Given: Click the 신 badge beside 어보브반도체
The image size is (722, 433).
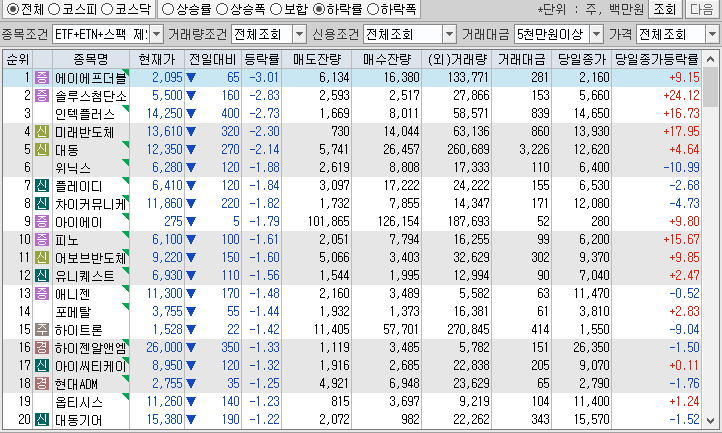Looking at the screenshot, I should pyautogui.click(x=42, y=257).
